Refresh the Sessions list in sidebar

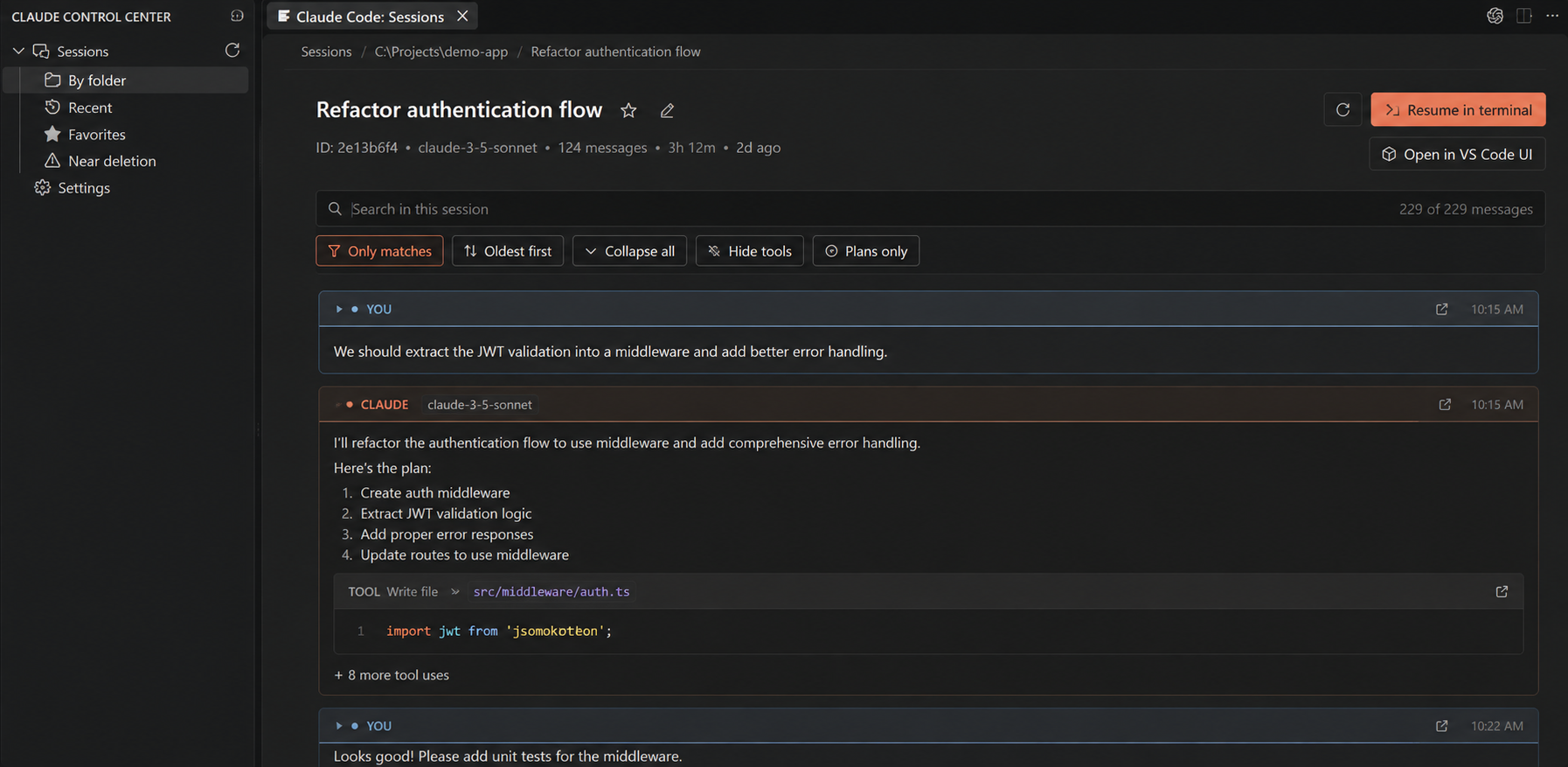(232, 51)
